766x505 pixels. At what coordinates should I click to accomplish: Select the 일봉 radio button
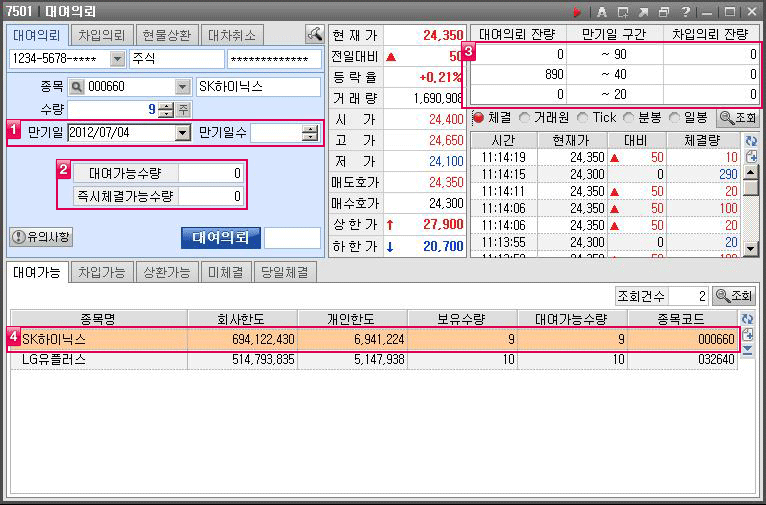pyautogui.click(x=674, y=118)
